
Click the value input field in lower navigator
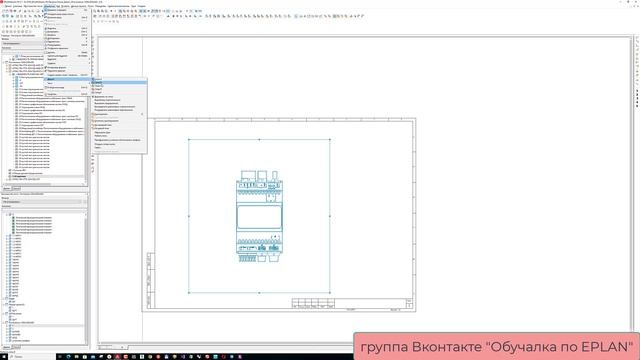pos(44,210)
